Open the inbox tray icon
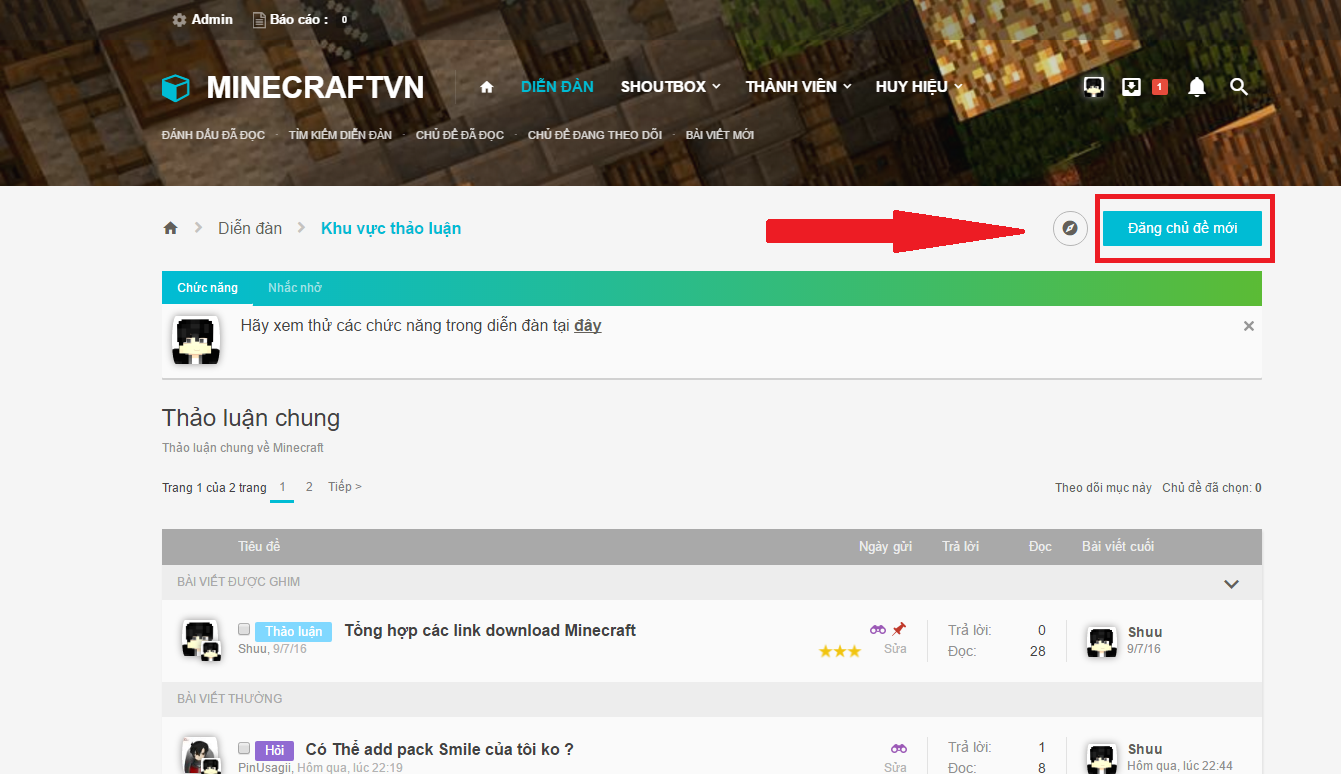This screenshot has height=774, width=1341. coord(1131,87)
